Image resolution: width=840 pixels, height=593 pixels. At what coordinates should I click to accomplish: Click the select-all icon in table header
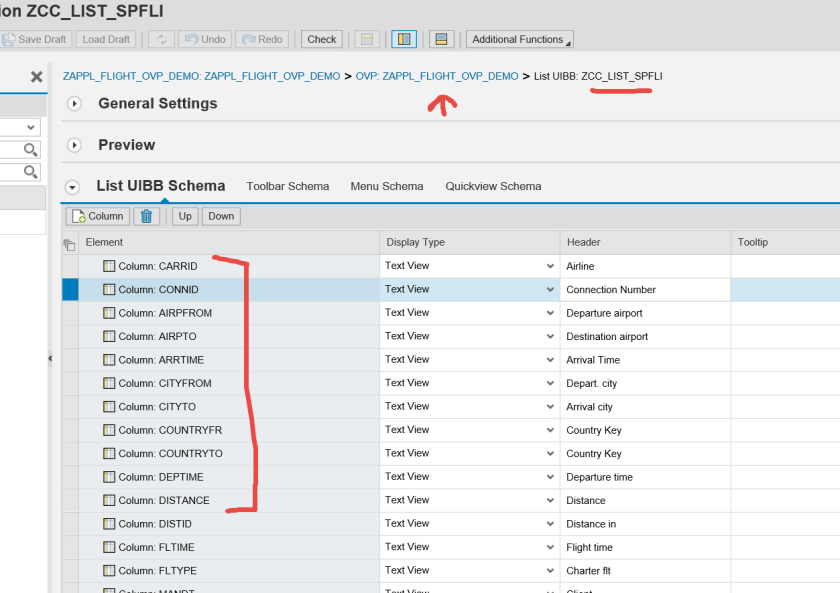click(x=69, y=243)
